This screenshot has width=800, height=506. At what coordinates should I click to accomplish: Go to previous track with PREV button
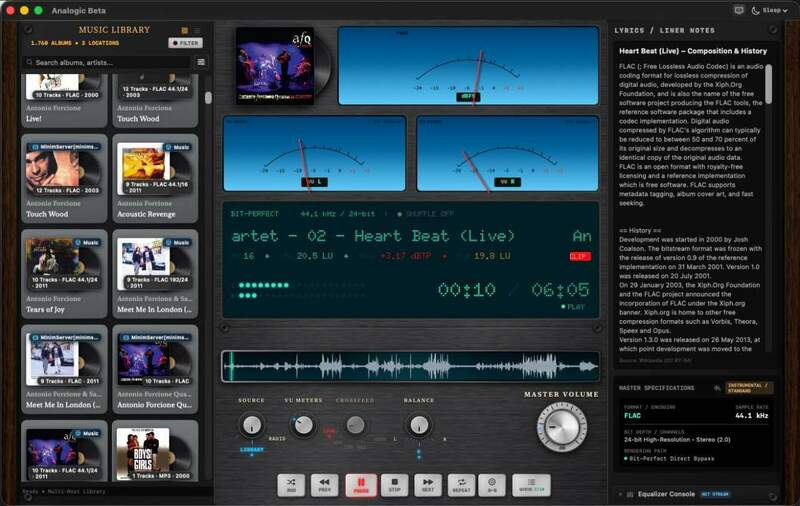[324, 485]
